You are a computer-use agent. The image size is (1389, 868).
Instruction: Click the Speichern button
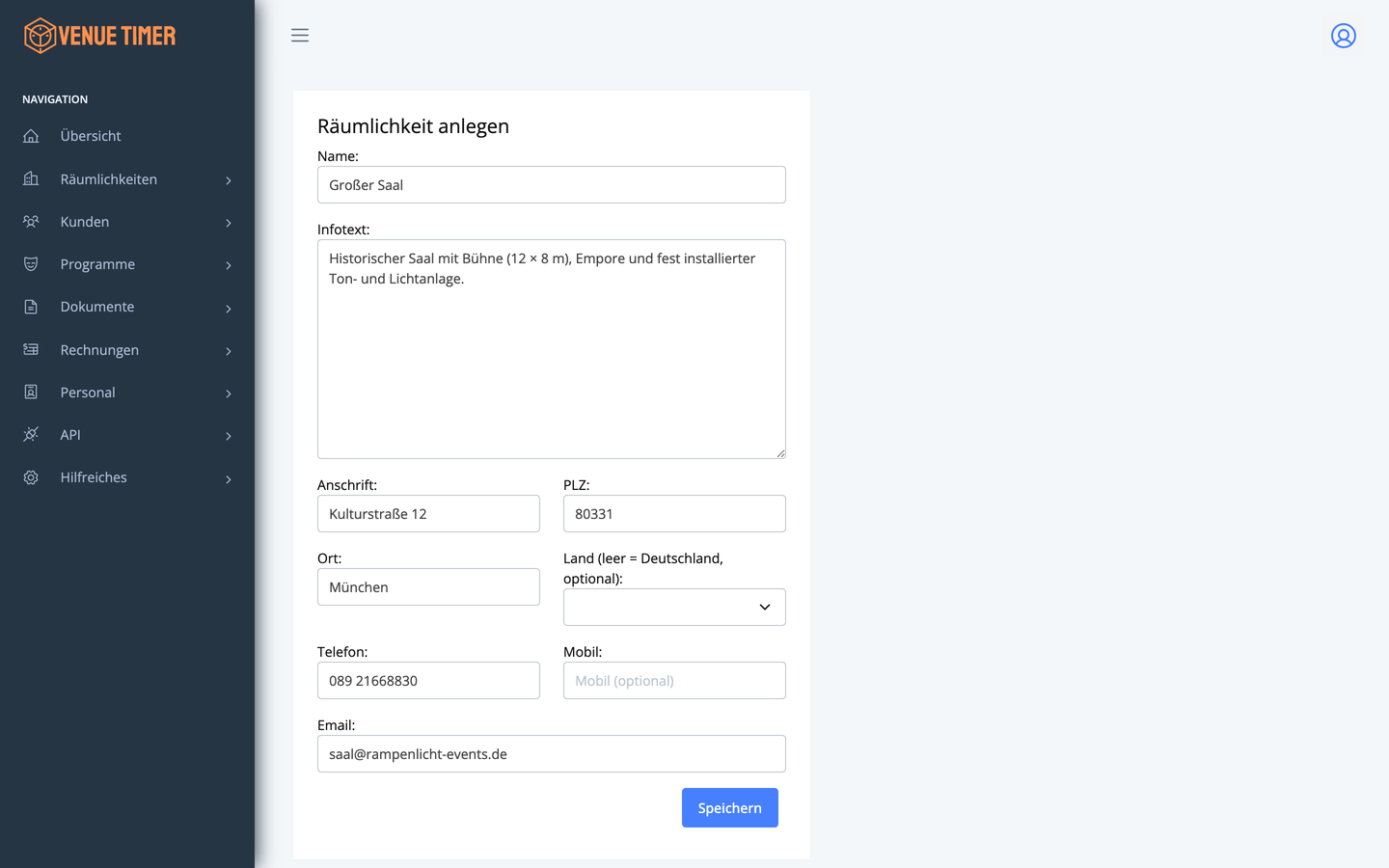point(730,808)
